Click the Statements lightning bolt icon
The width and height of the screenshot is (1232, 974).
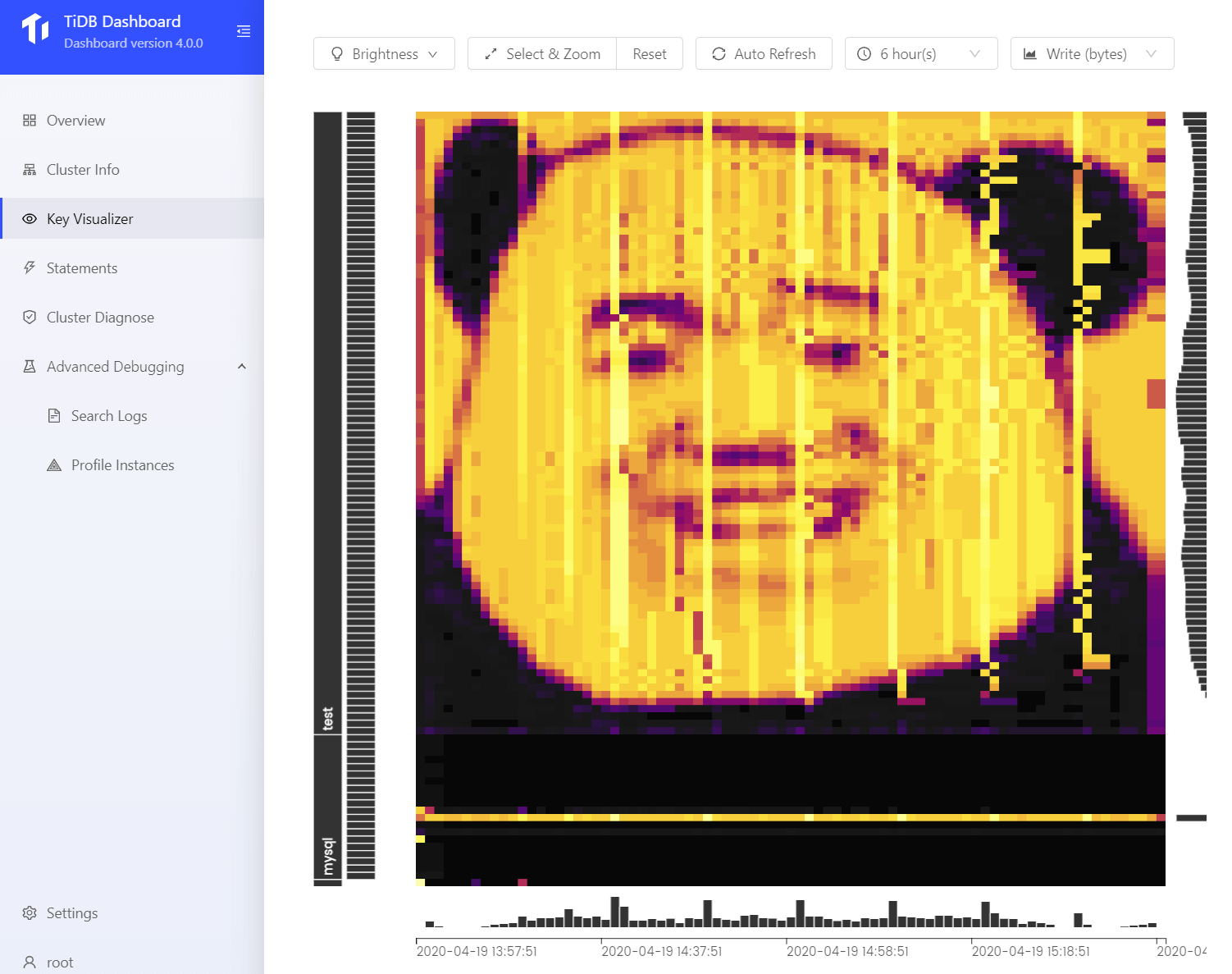coord(30,268)
